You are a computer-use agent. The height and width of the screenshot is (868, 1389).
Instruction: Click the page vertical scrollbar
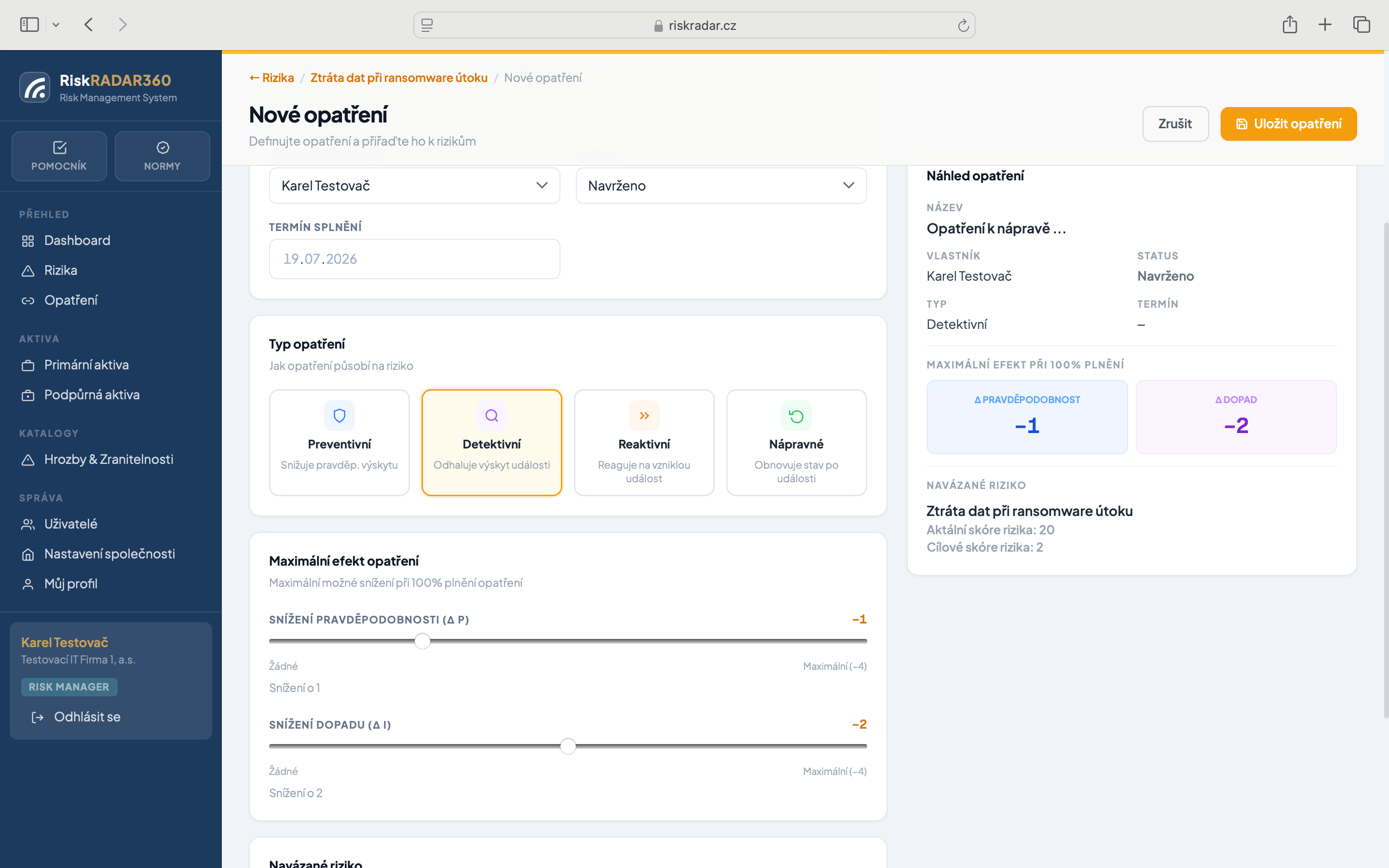click(x=1386, y=470)
